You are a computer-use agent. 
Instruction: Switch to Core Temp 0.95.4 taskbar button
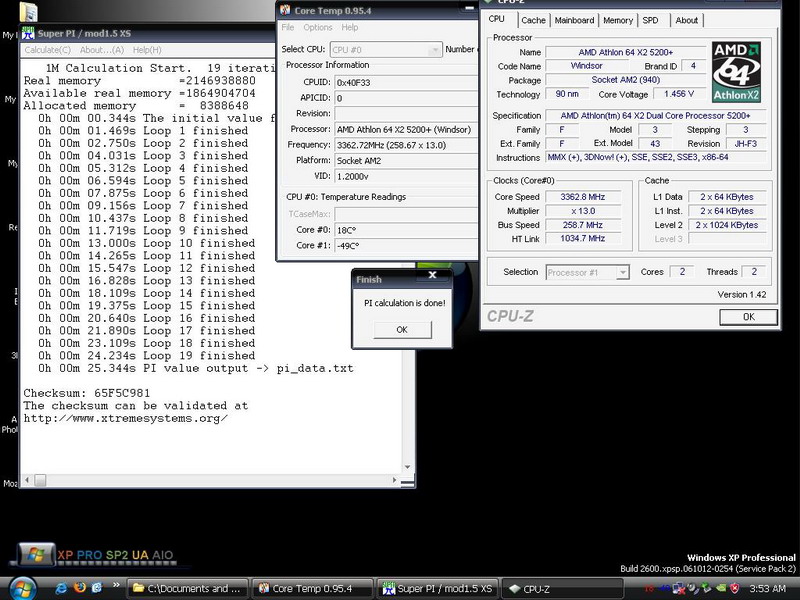click(x=312, y=588)
